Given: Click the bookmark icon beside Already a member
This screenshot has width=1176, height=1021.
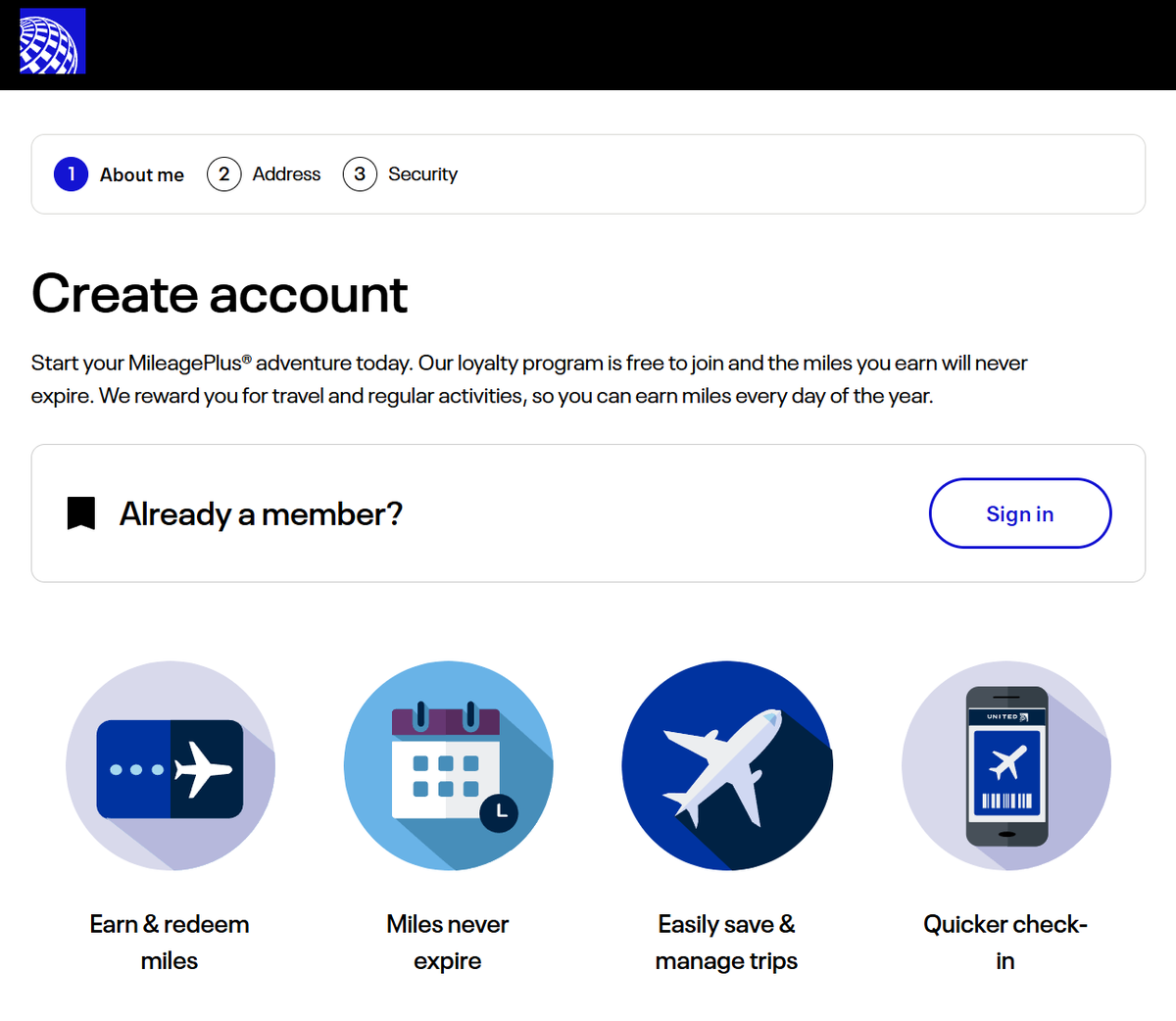Looking at the screenshot, I should (x=81, y=513).
